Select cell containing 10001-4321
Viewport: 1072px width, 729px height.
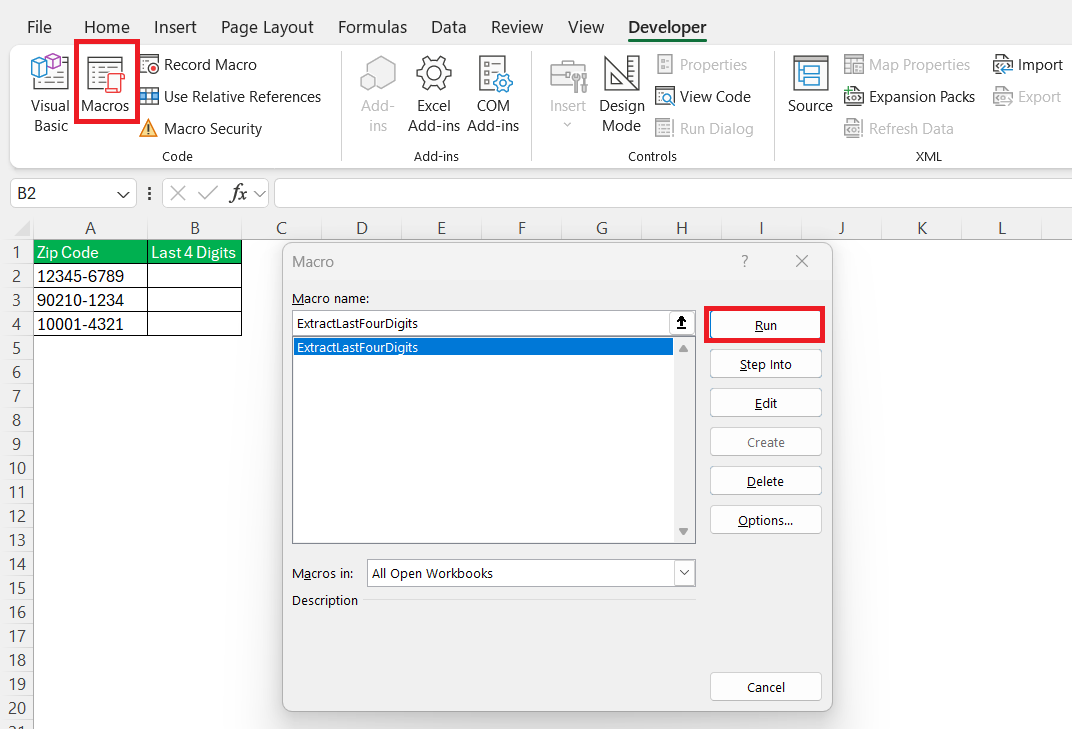click(x=90, y=324)
